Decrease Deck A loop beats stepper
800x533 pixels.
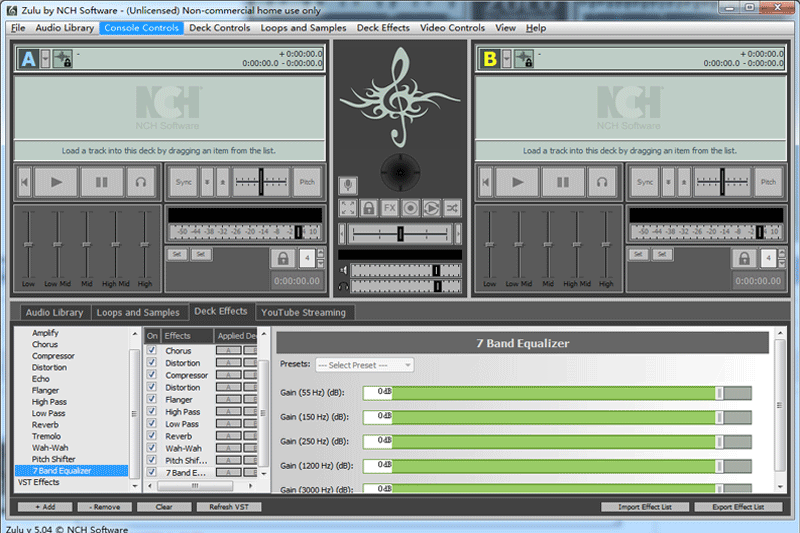click(x=320, y=264)
